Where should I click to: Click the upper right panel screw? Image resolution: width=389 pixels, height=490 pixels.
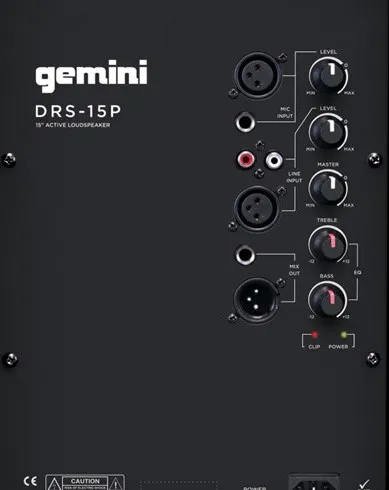375,160
